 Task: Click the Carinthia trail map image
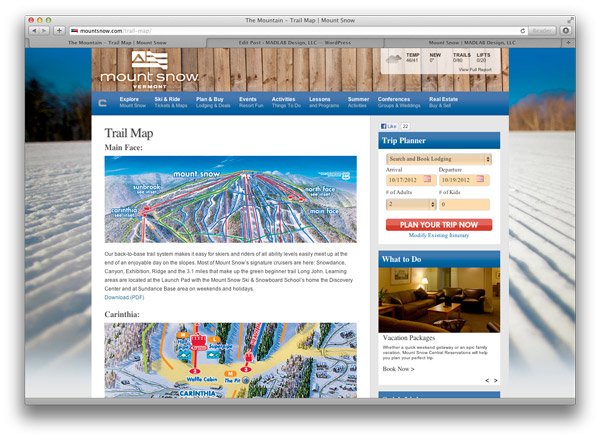(230, 360)
